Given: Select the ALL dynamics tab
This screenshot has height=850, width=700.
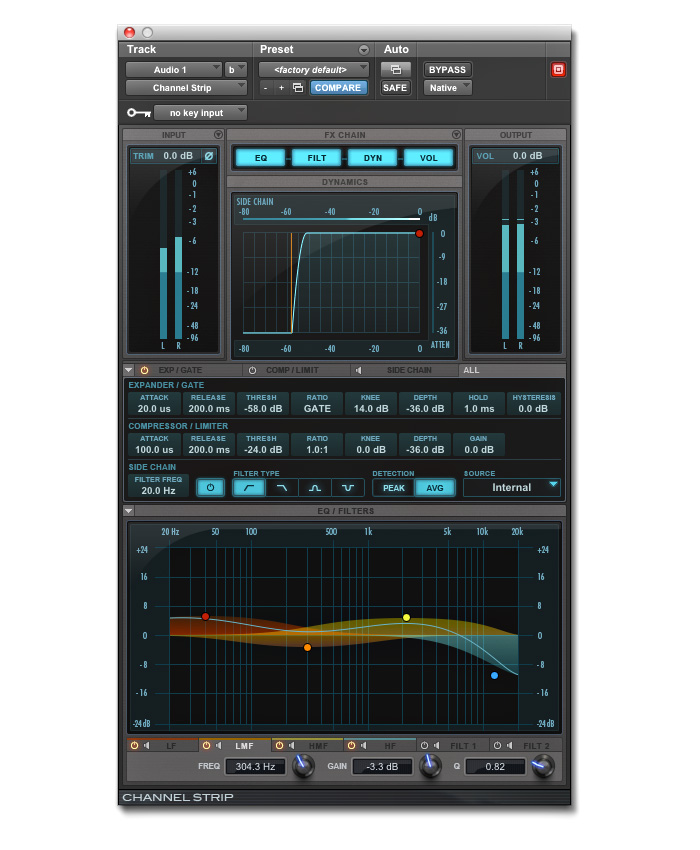Looking at the screenshot, I should pos(471,370).
